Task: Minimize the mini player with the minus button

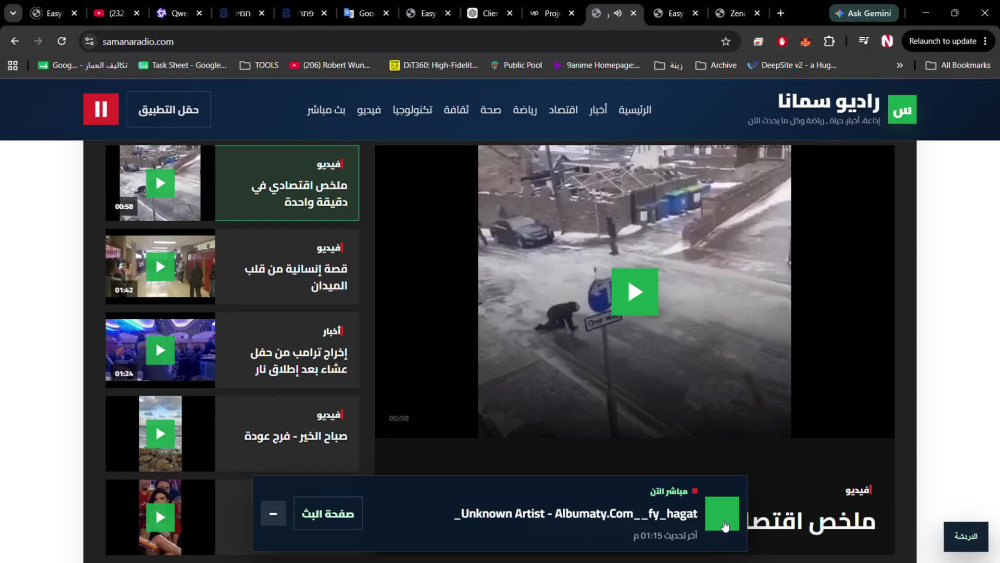Action: coord(273,514)
